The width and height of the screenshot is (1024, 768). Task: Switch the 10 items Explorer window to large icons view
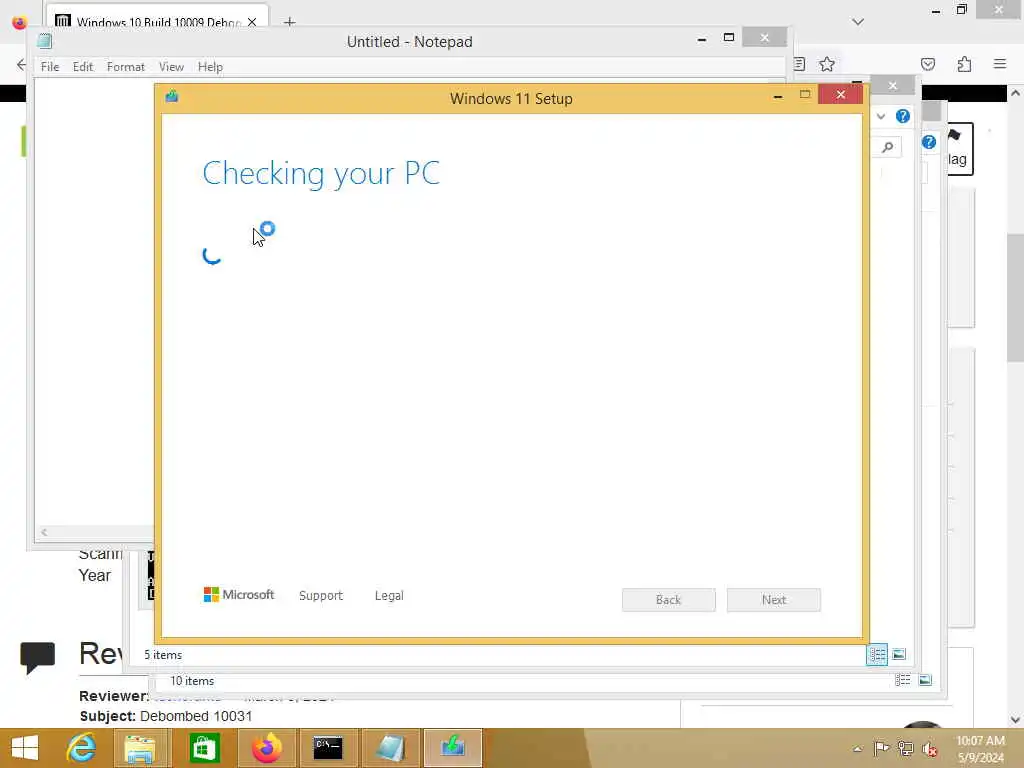pos(925,680)
